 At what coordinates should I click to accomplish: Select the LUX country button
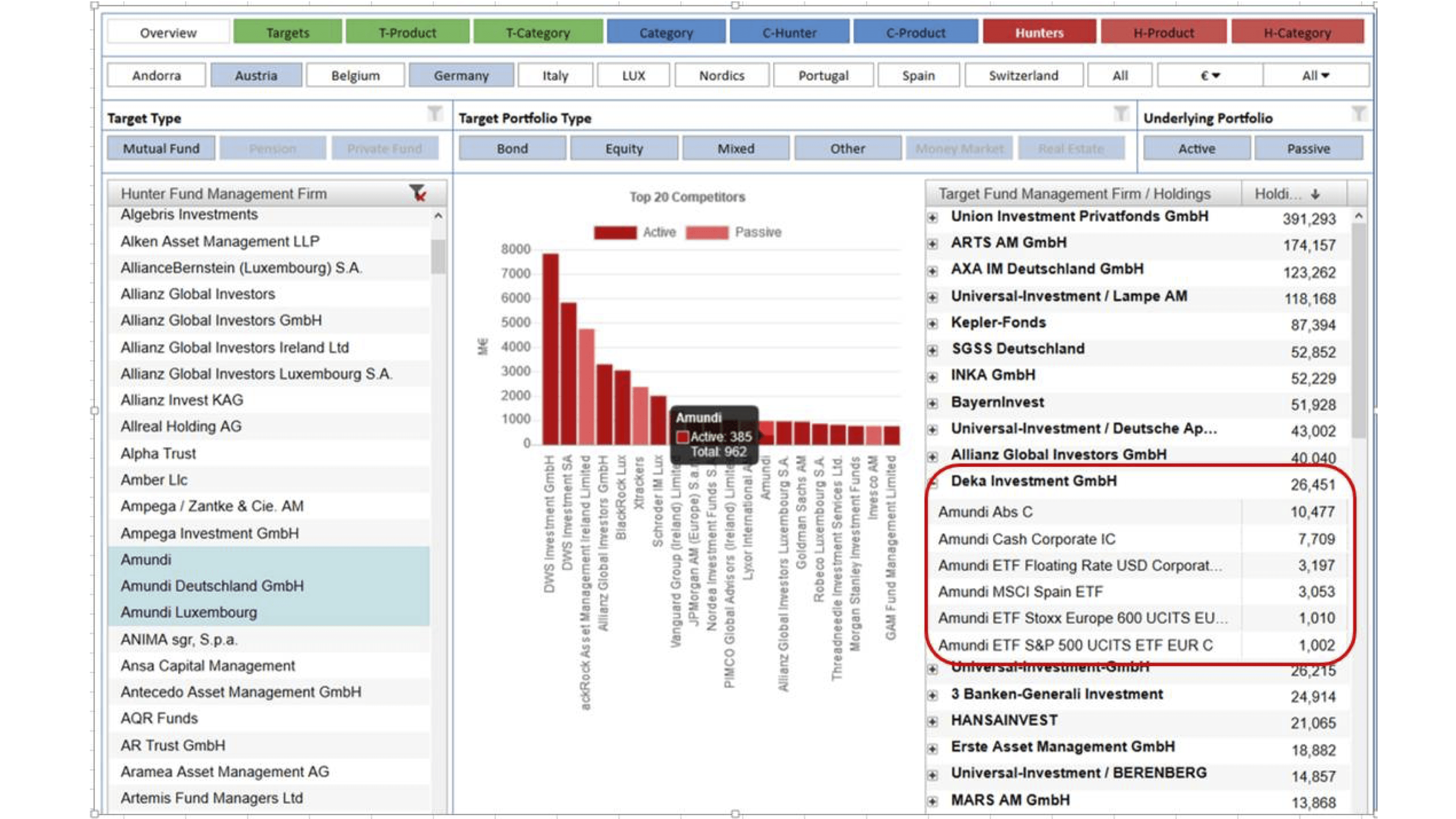point(634,75)
